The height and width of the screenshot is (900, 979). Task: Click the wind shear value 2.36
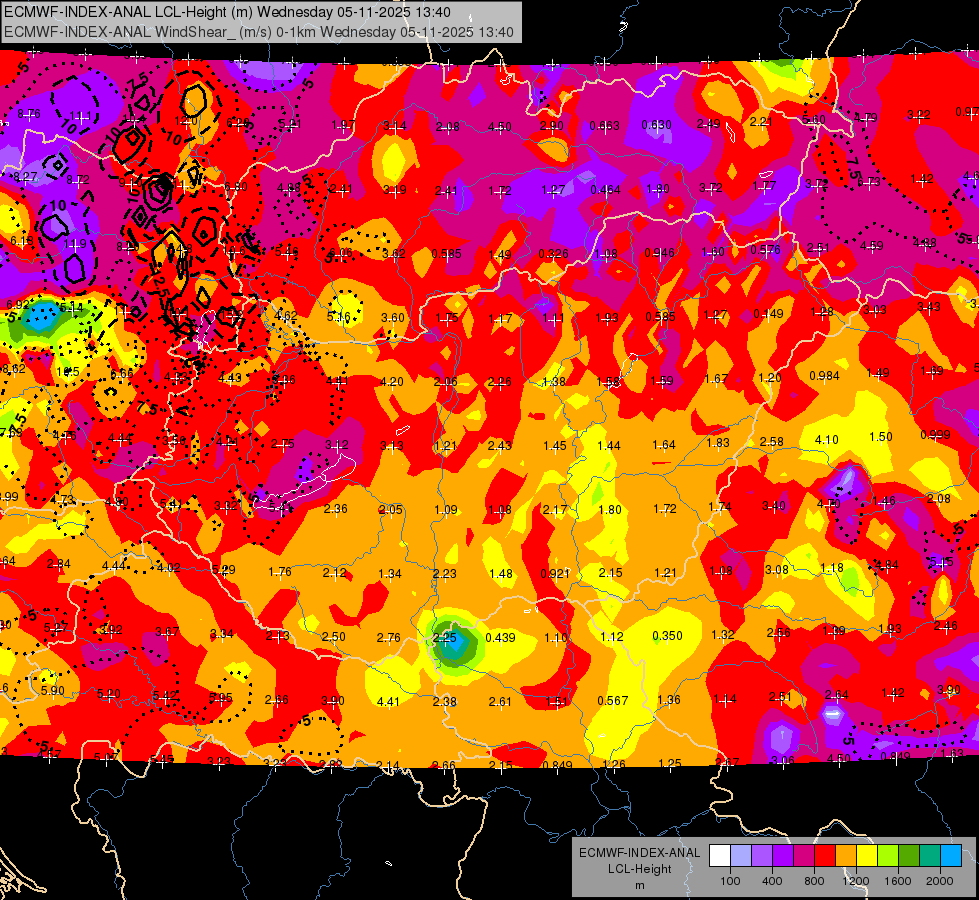335,509
